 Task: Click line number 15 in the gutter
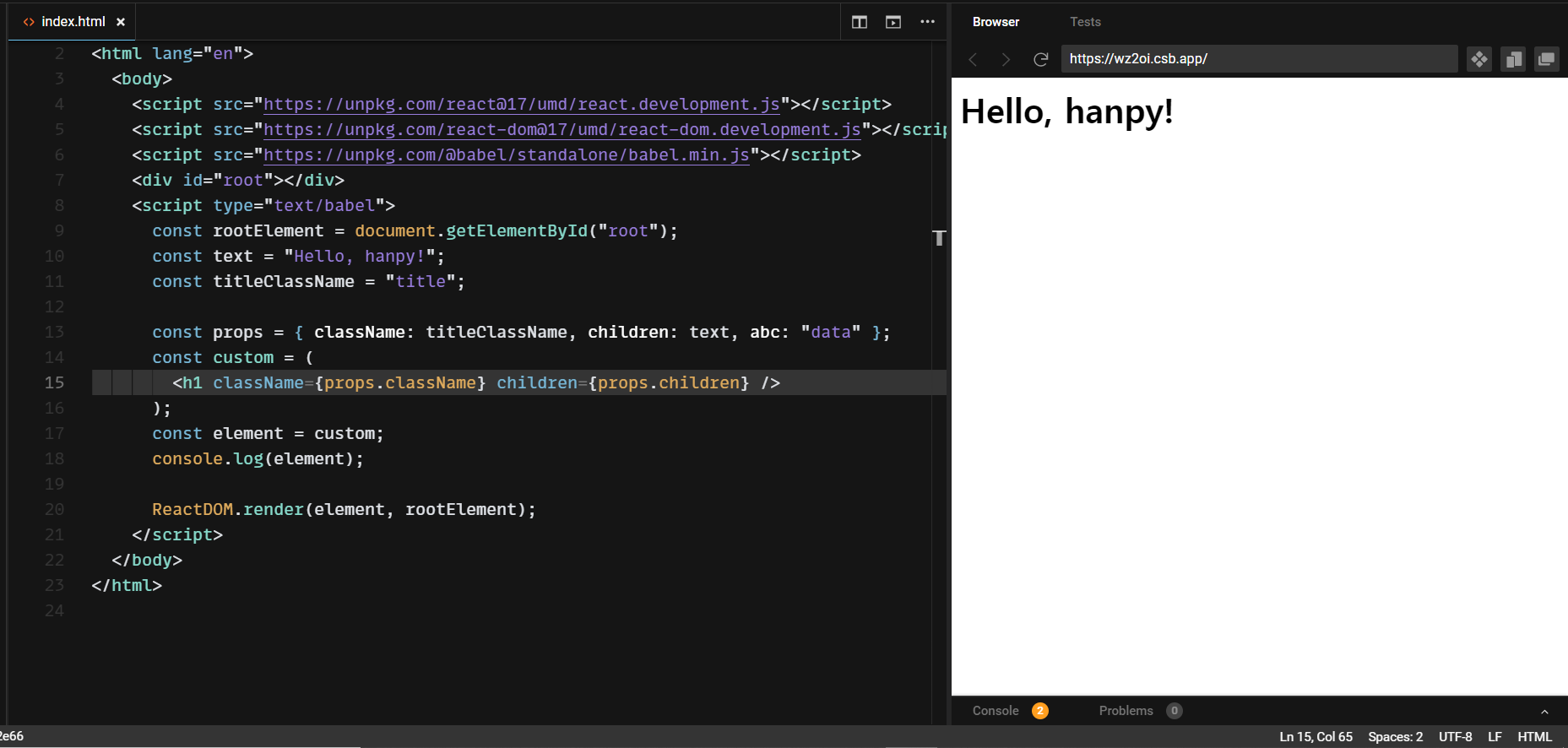[54, 383]
